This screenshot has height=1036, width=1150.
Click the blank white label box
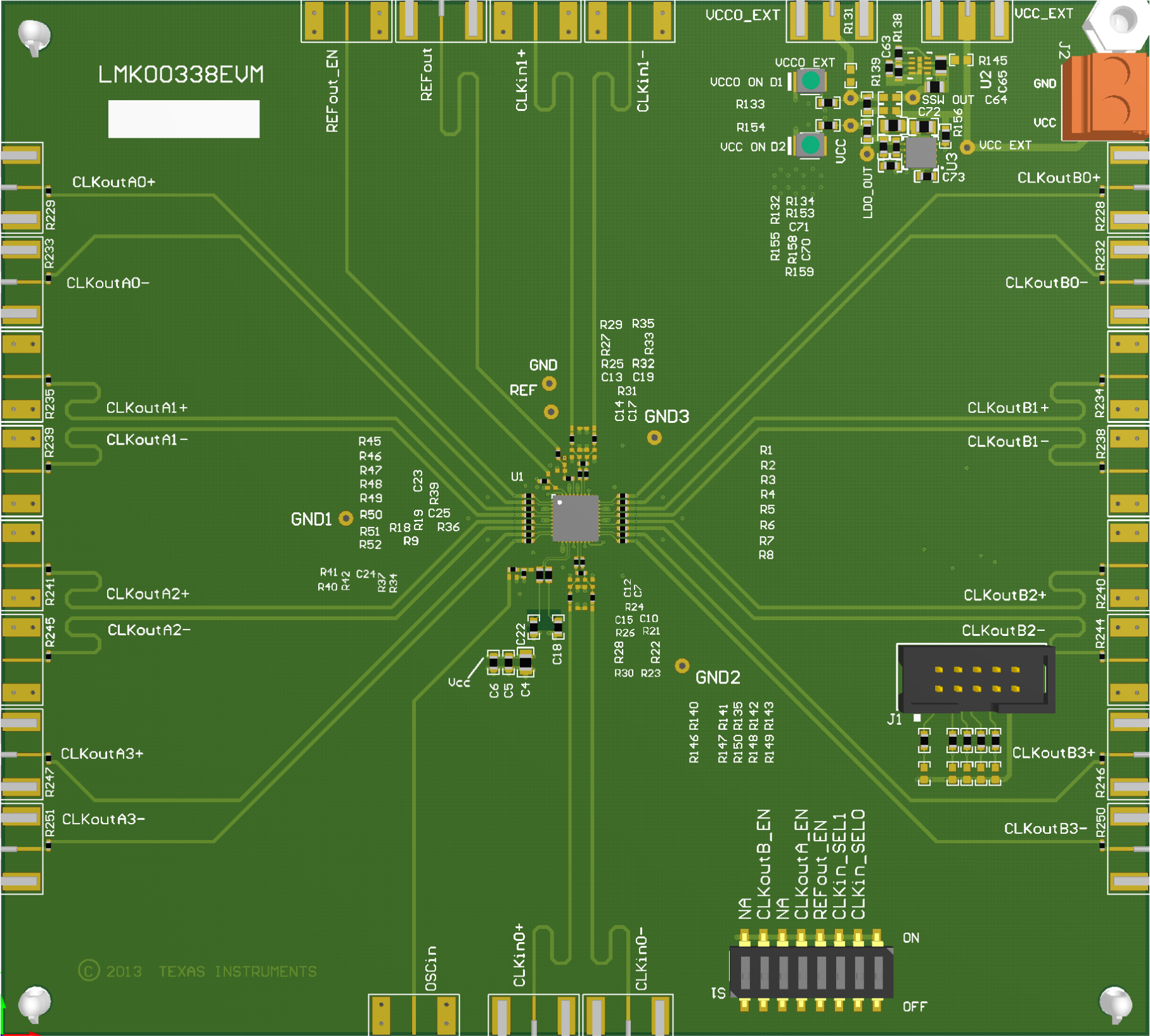click(x=184, y=119)
